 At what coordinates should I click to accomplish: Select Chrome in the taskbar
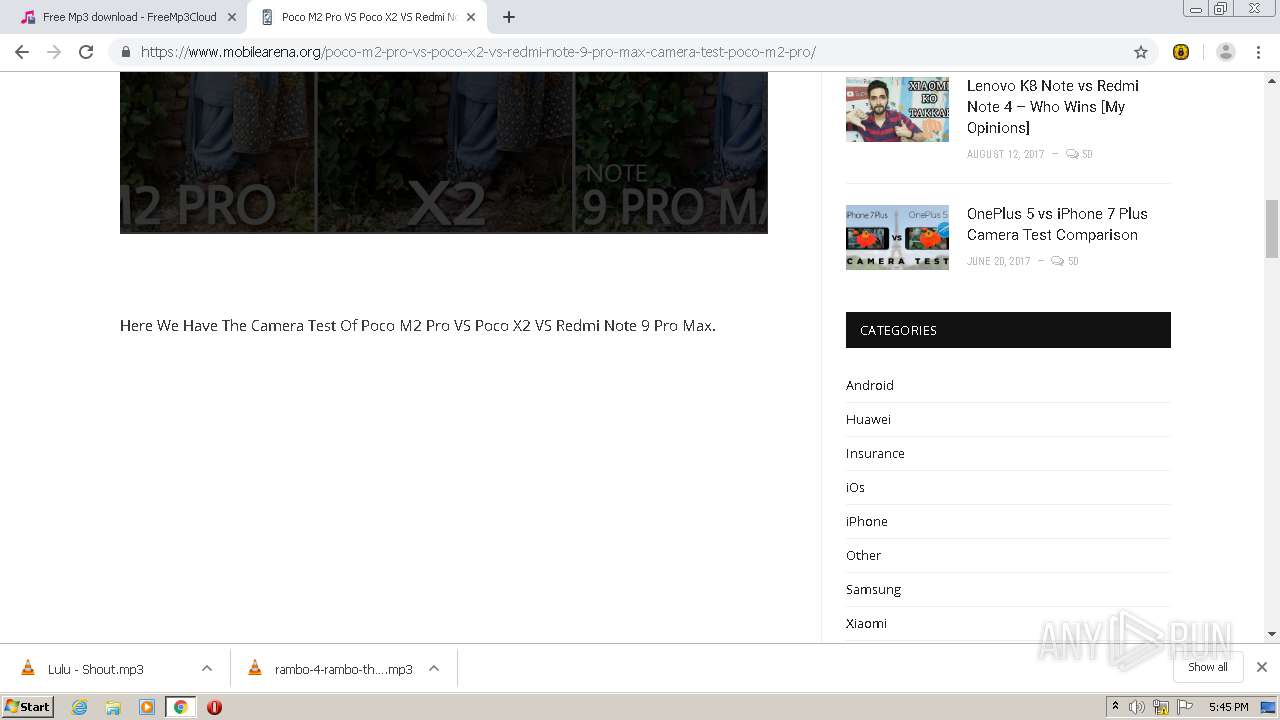pos(180,707)
